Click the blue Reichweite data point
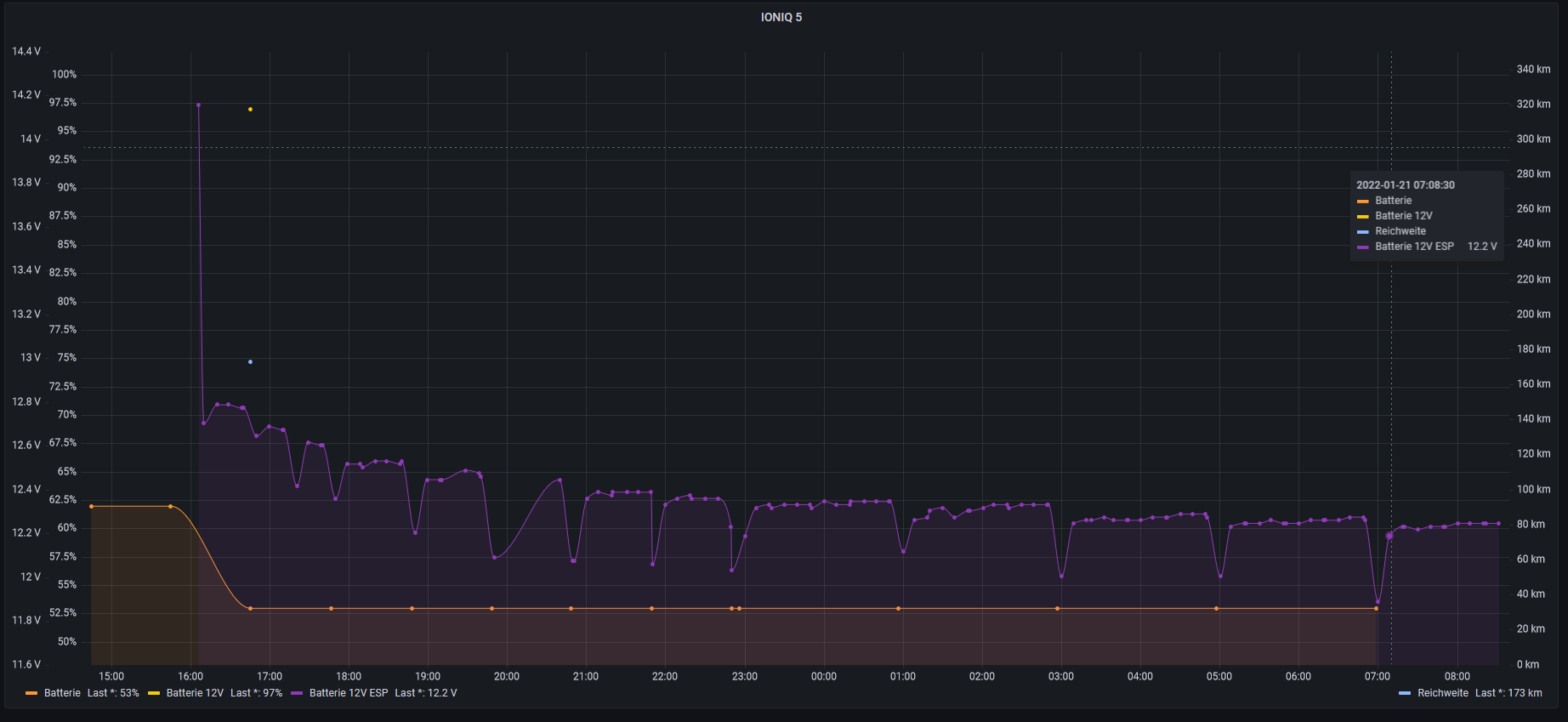 (x=250, y=361)
